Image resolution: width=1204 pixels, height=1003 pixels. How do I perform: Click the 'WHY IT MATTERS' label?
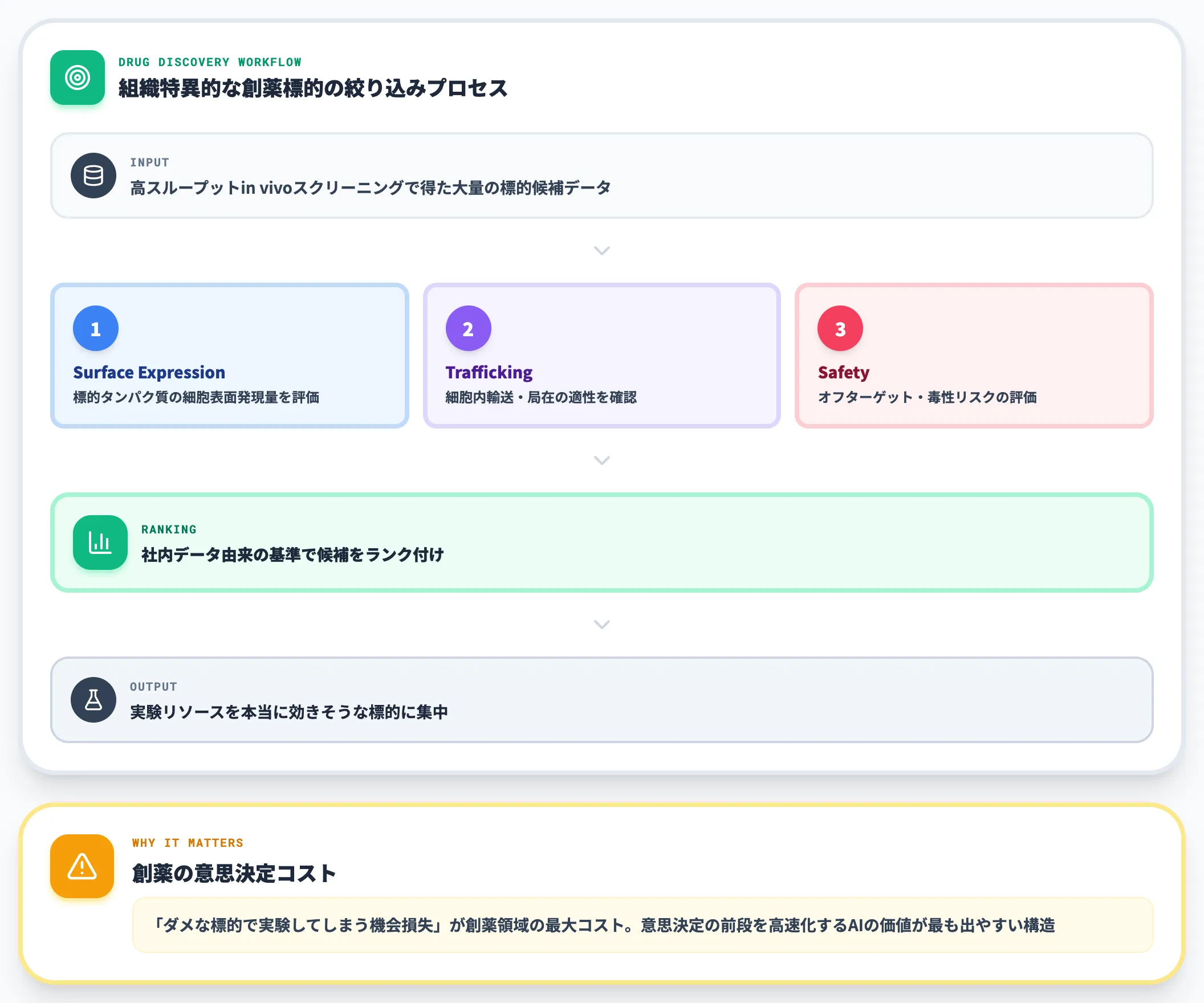pos(188,842)
